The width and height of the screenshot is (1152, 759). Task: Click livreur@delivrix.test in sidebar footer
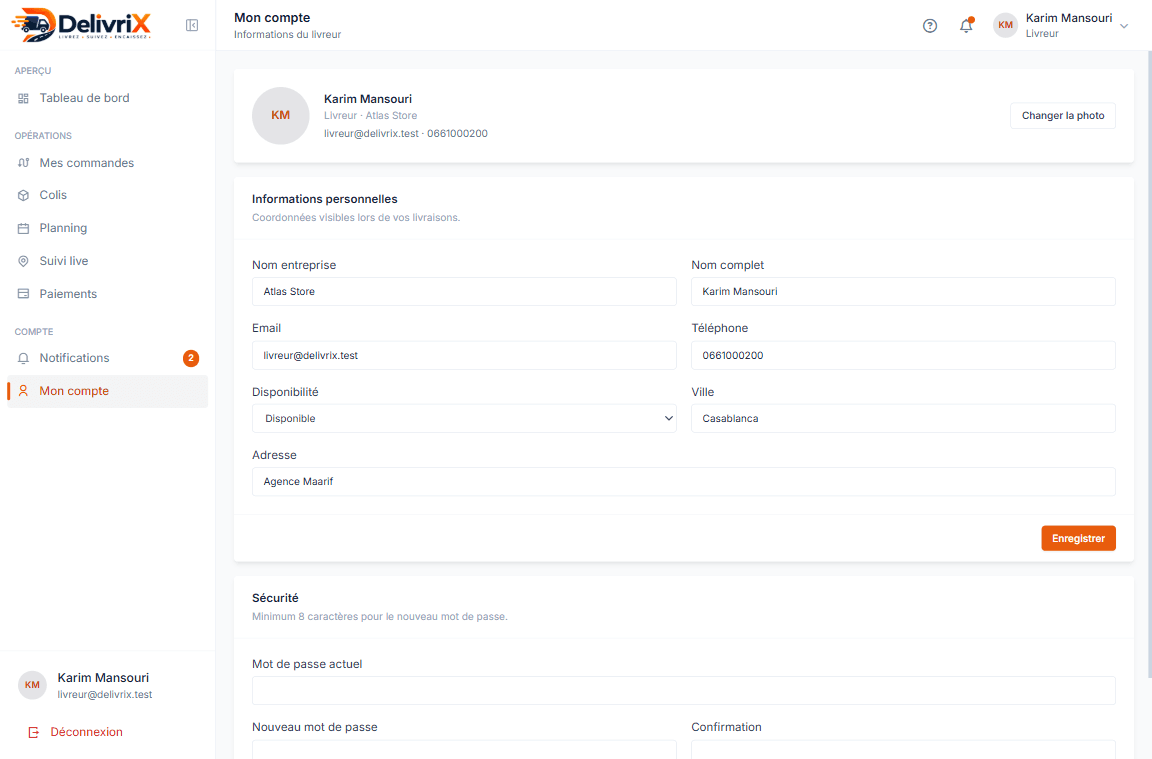point(105,694)
